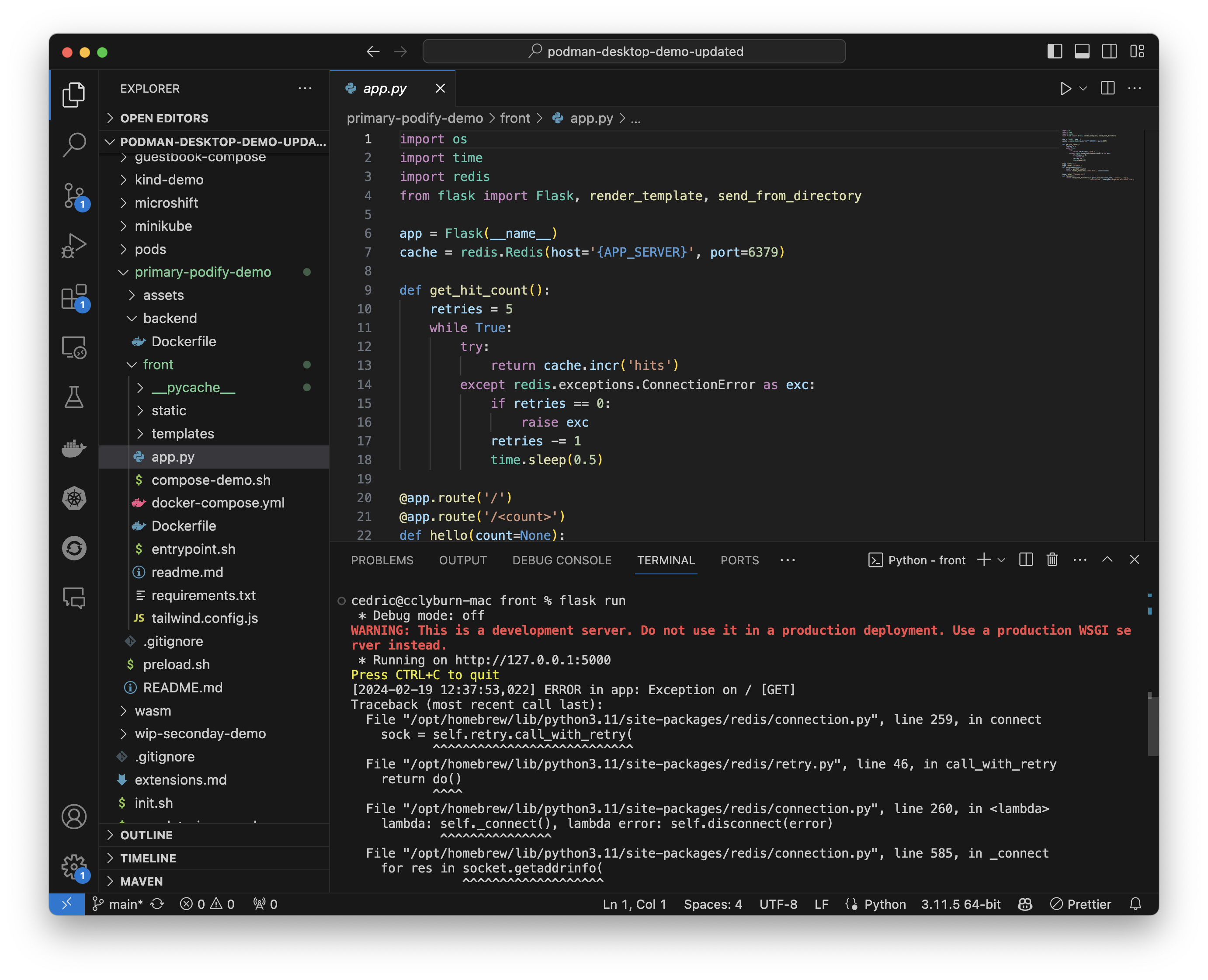Open the Extensions view
The height and width of the screenshot is (980, 1208).
[x=74, y=296]
